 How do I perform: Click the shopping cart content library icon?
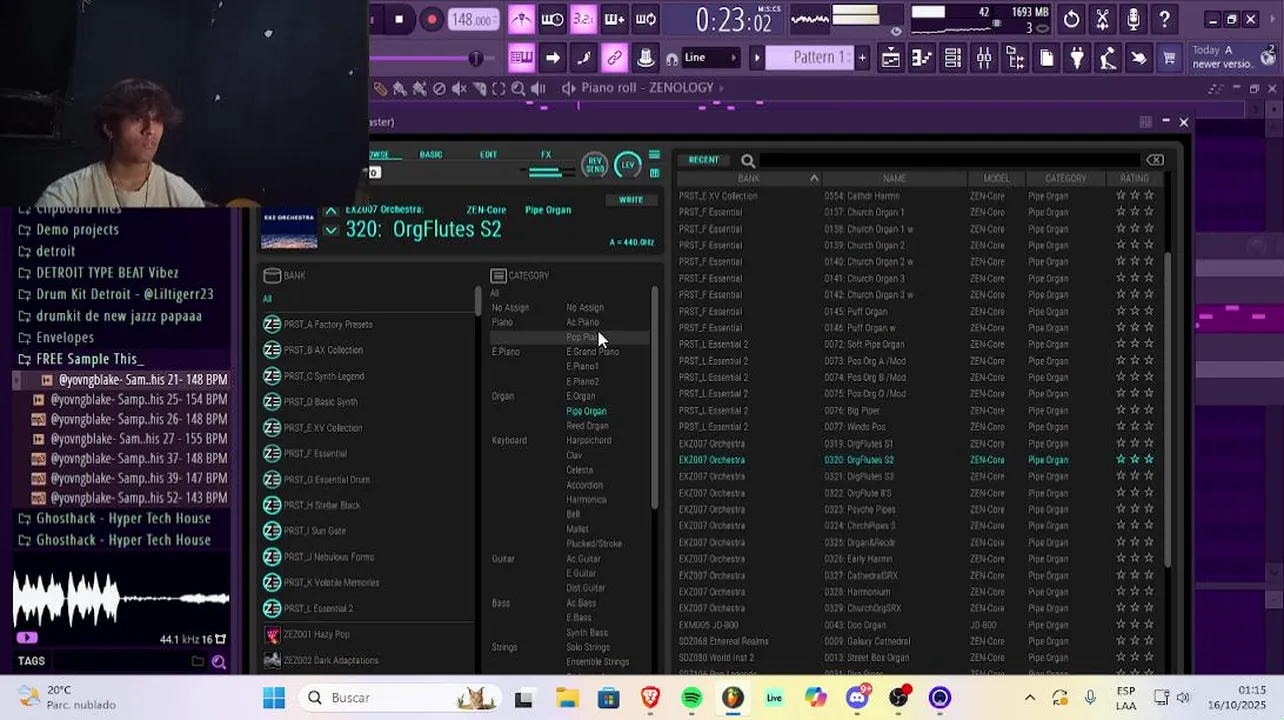1169,58
